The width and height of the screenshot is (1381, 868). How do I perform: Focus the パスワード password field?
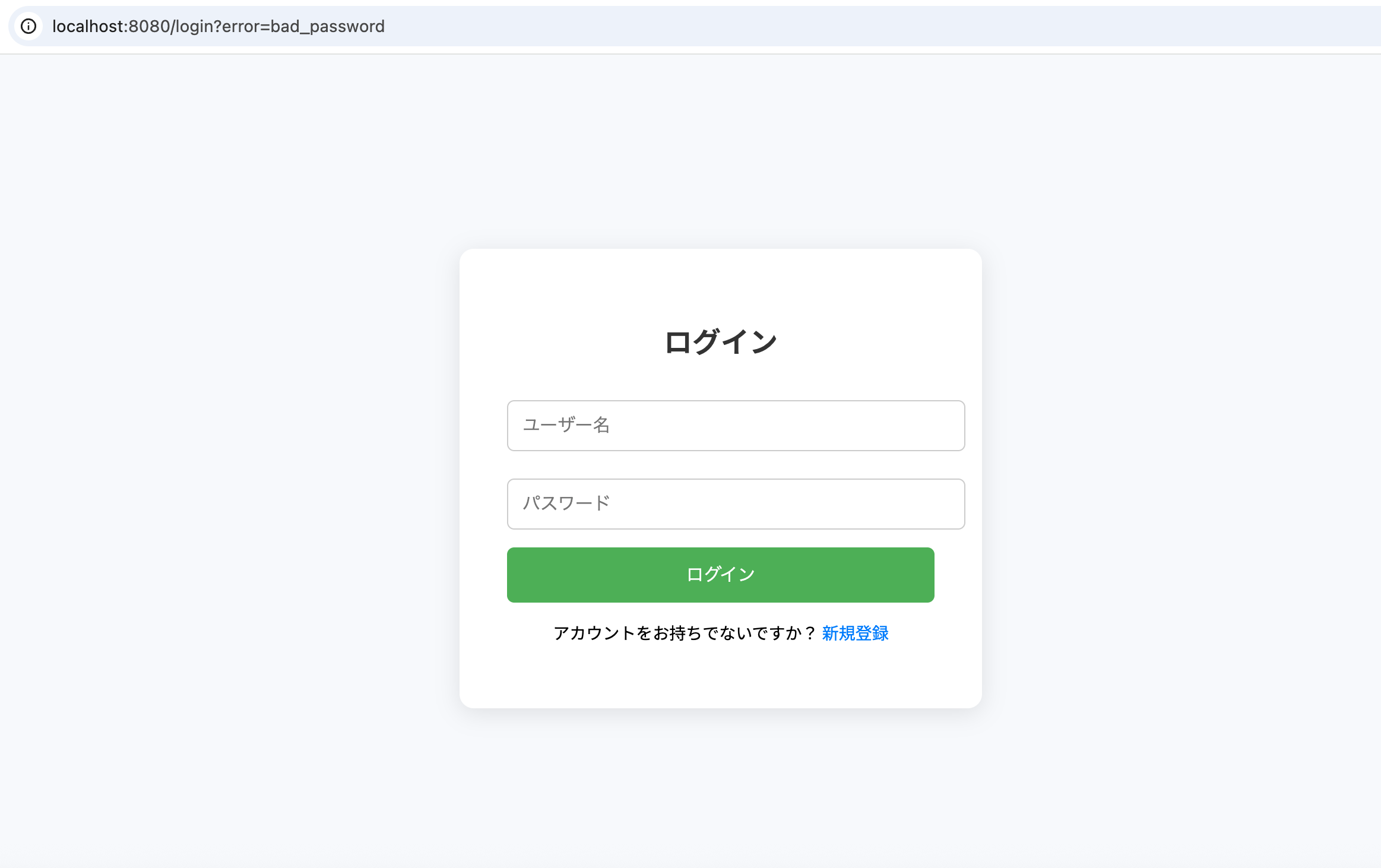point(736,503)
